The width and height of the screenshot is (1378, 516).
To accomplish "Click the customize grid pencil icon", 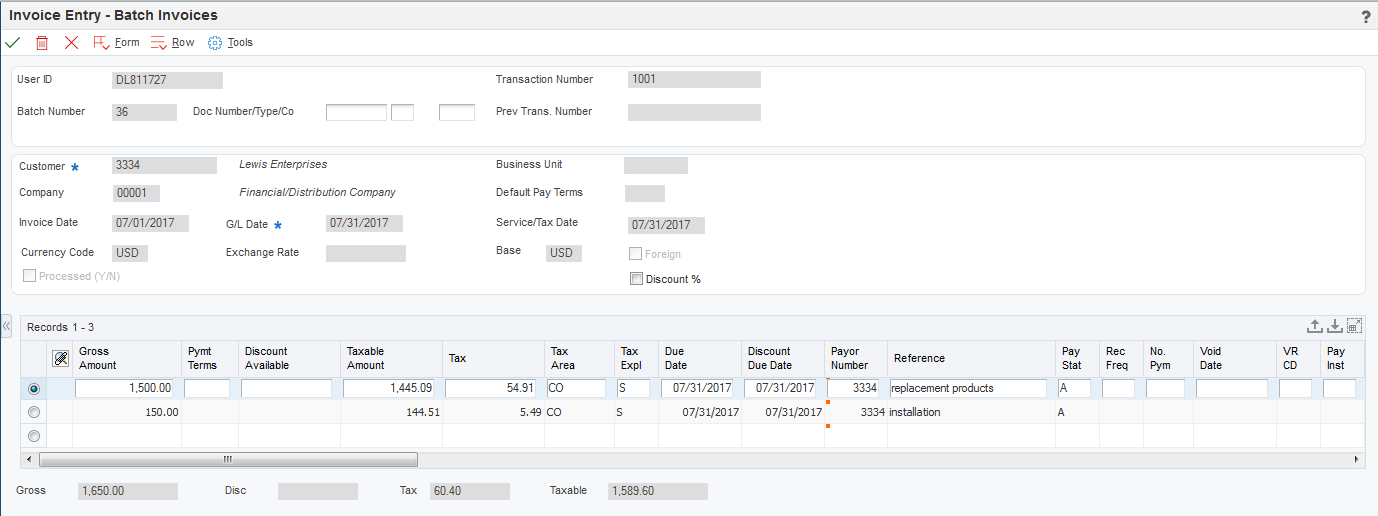I will [x=60, y=358].
